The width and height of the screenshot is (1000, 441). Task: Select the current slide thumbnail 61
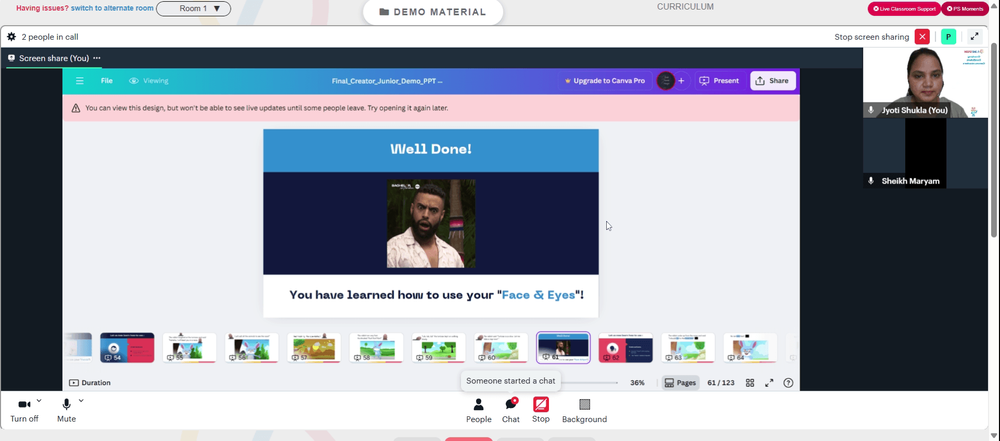click(x=563, y=348)
